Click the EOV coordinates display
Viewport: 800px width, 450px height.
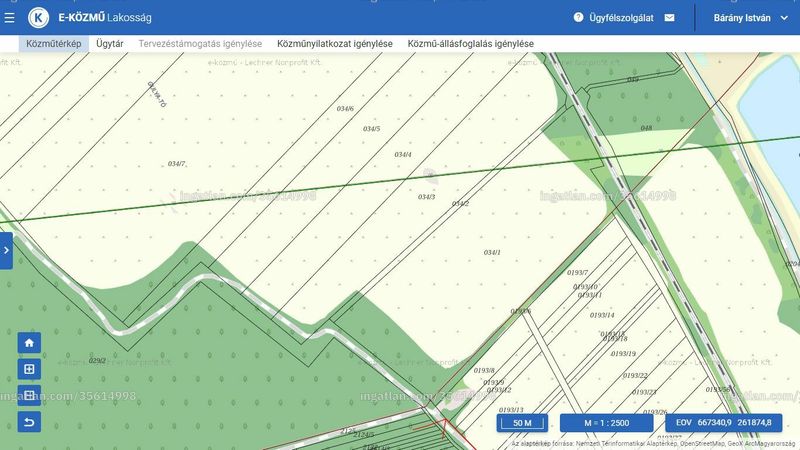[x=723, y=423]
